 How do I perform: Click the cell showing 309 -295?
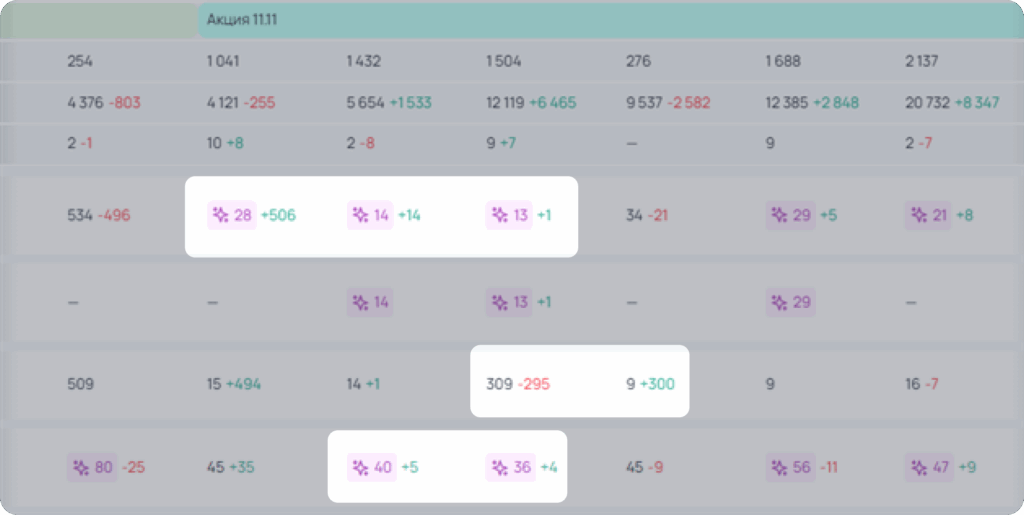click(x=518, y=384)
